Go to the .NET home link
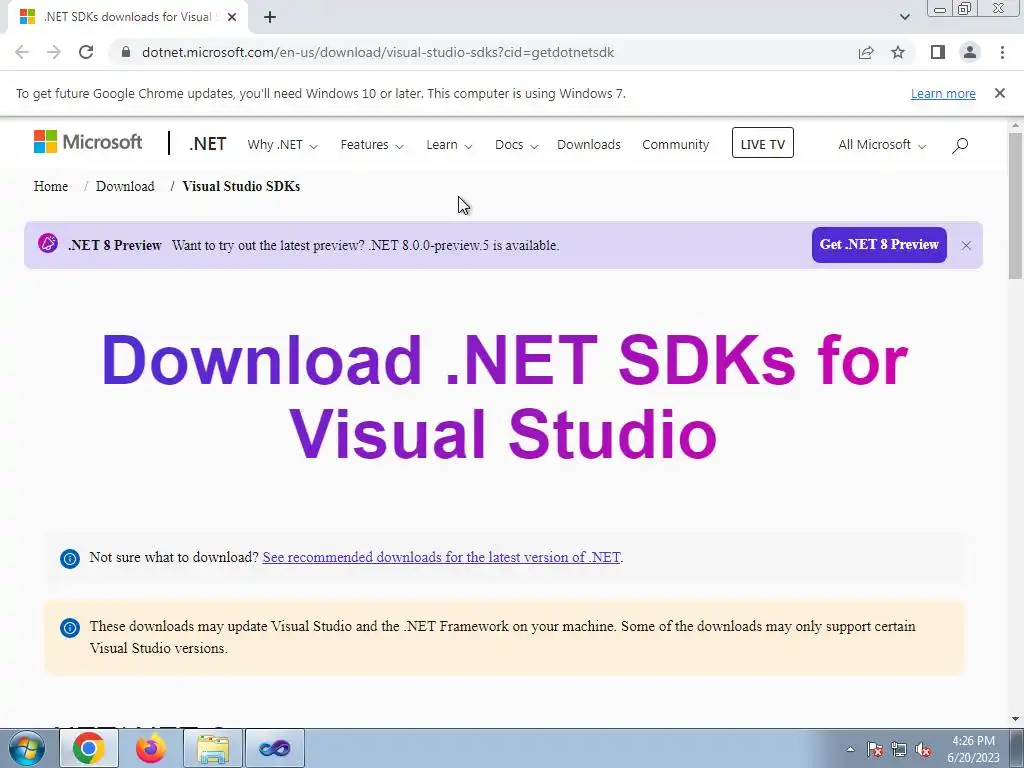This screenshot has width=1024, height=768. (x=208, y=144)
